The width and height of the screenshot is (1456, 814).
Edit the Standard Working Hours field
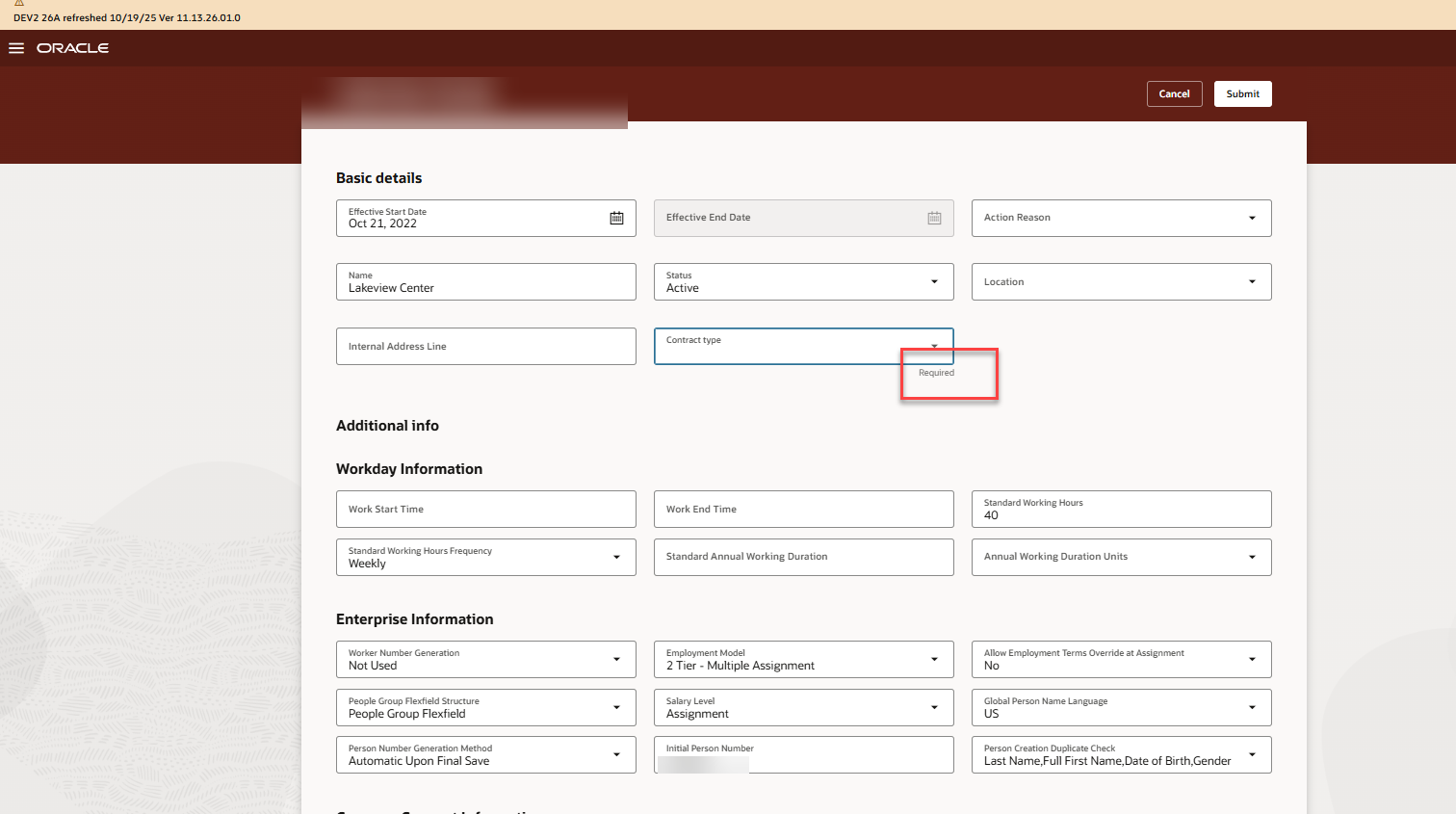click(1122, 509)
